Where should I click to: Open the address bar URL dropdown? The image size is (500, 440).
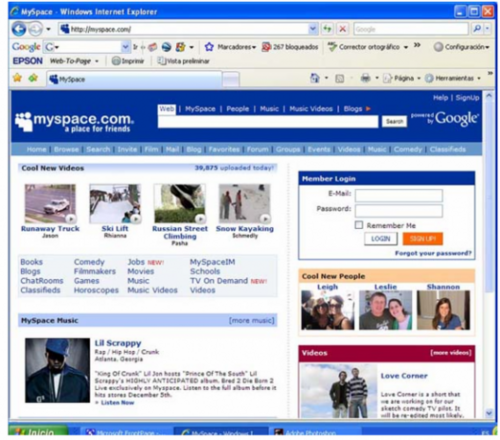coord(313,29)
